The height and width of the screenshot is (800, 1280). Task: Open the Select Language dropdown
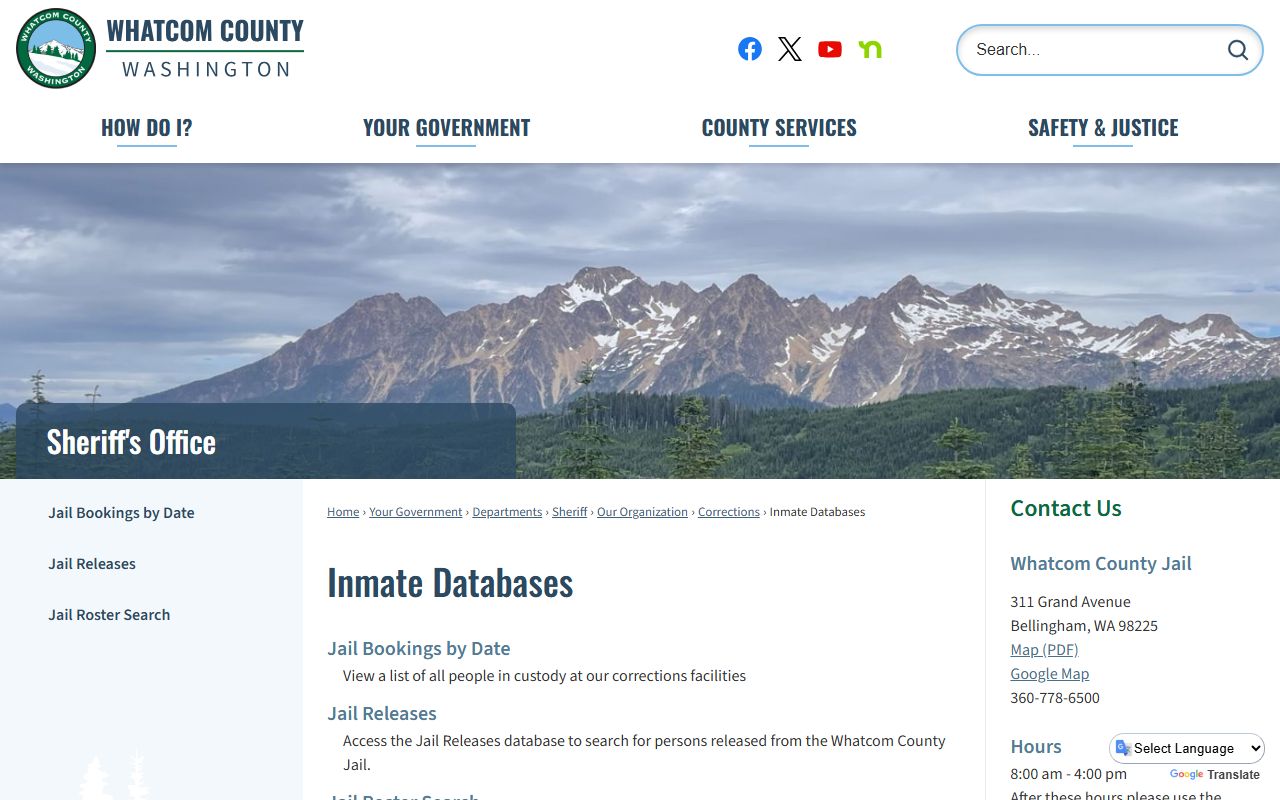[x=1187, y=748]
